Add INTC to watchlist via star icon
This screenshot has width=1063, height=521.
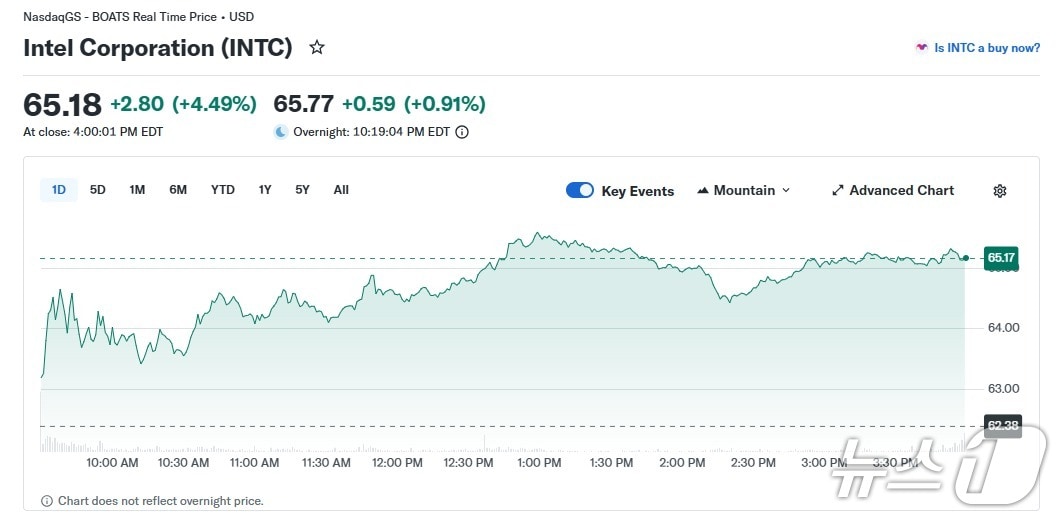pos(317,47)
